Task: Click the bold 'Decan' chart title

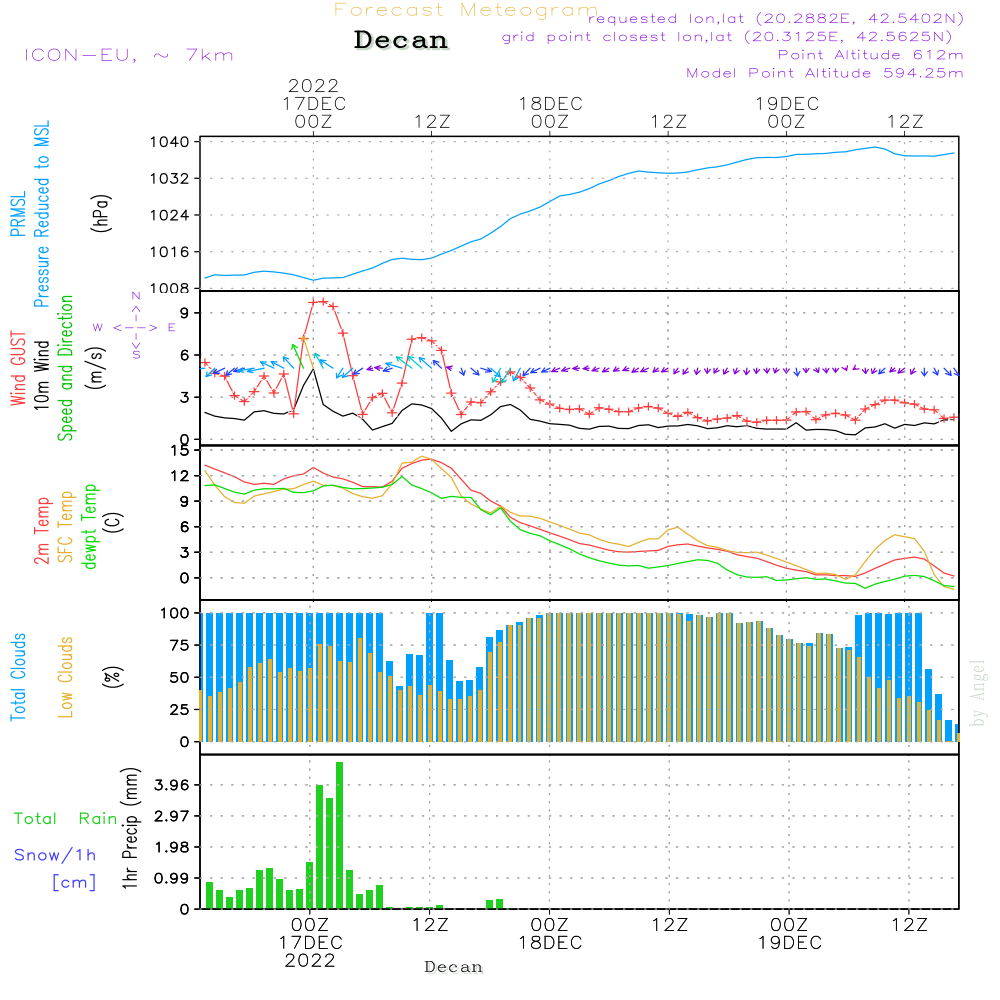Action: (401, 40)
